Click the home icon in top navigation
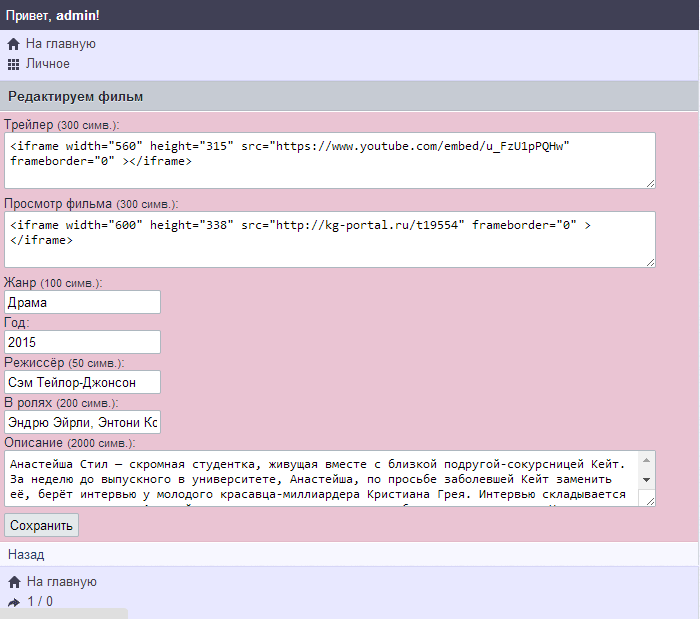700x619 pixels. pyautogui.click(x=13, y=44)
